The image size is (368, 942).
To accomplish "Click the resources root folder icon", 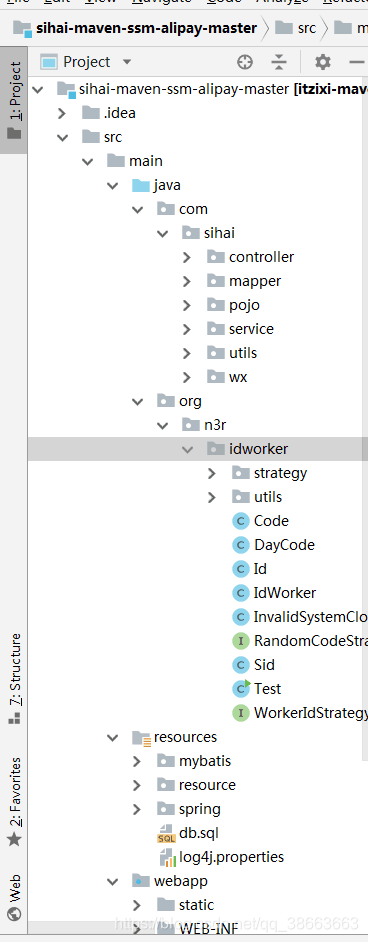I will pos(141,738).
